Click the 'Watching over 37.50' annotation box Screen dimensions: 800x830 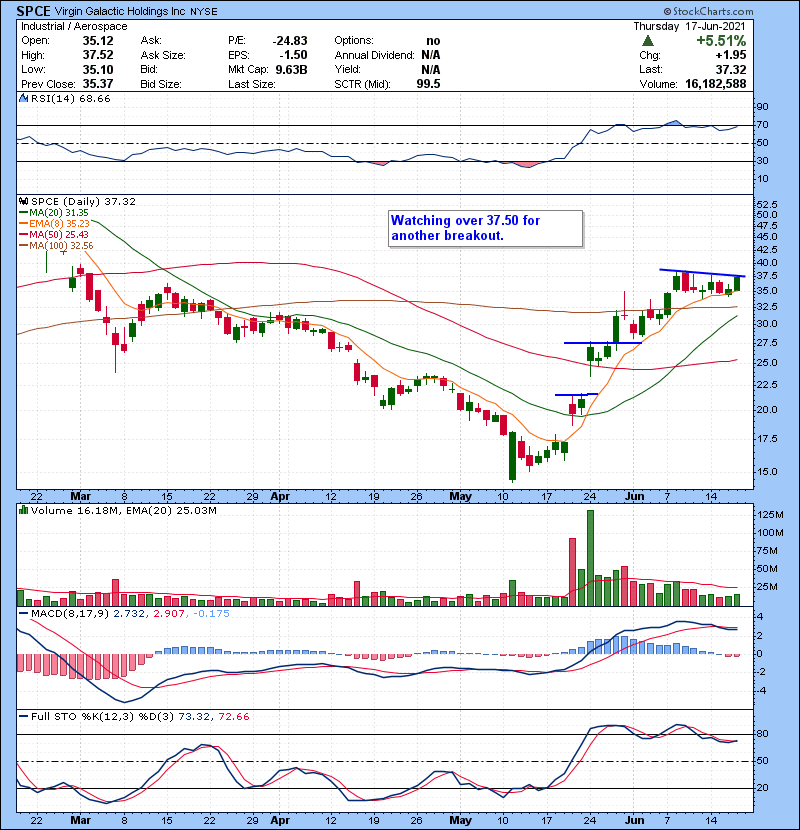486,228
